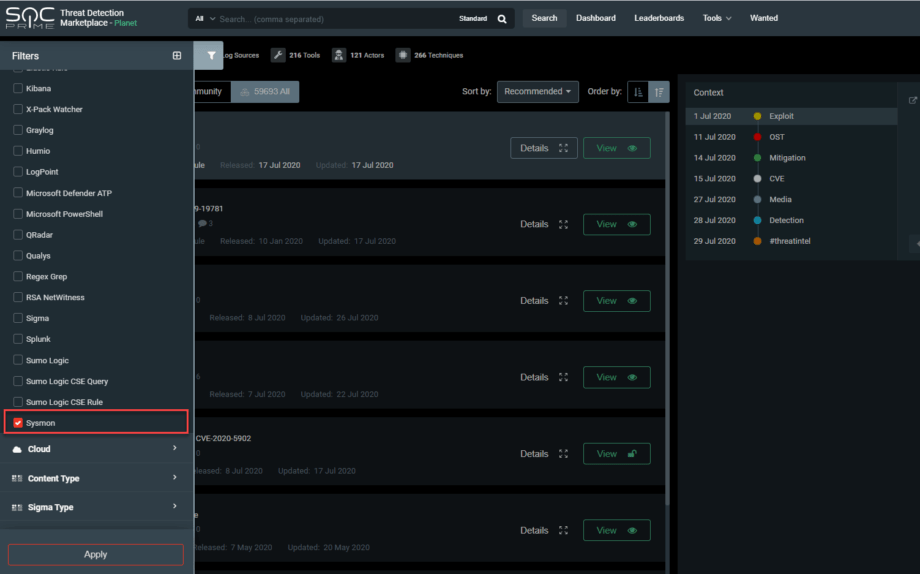Click Details on the 9-19781 row
Image resolution: width=920 pixels, height=574 pixels.
point(534,224)
